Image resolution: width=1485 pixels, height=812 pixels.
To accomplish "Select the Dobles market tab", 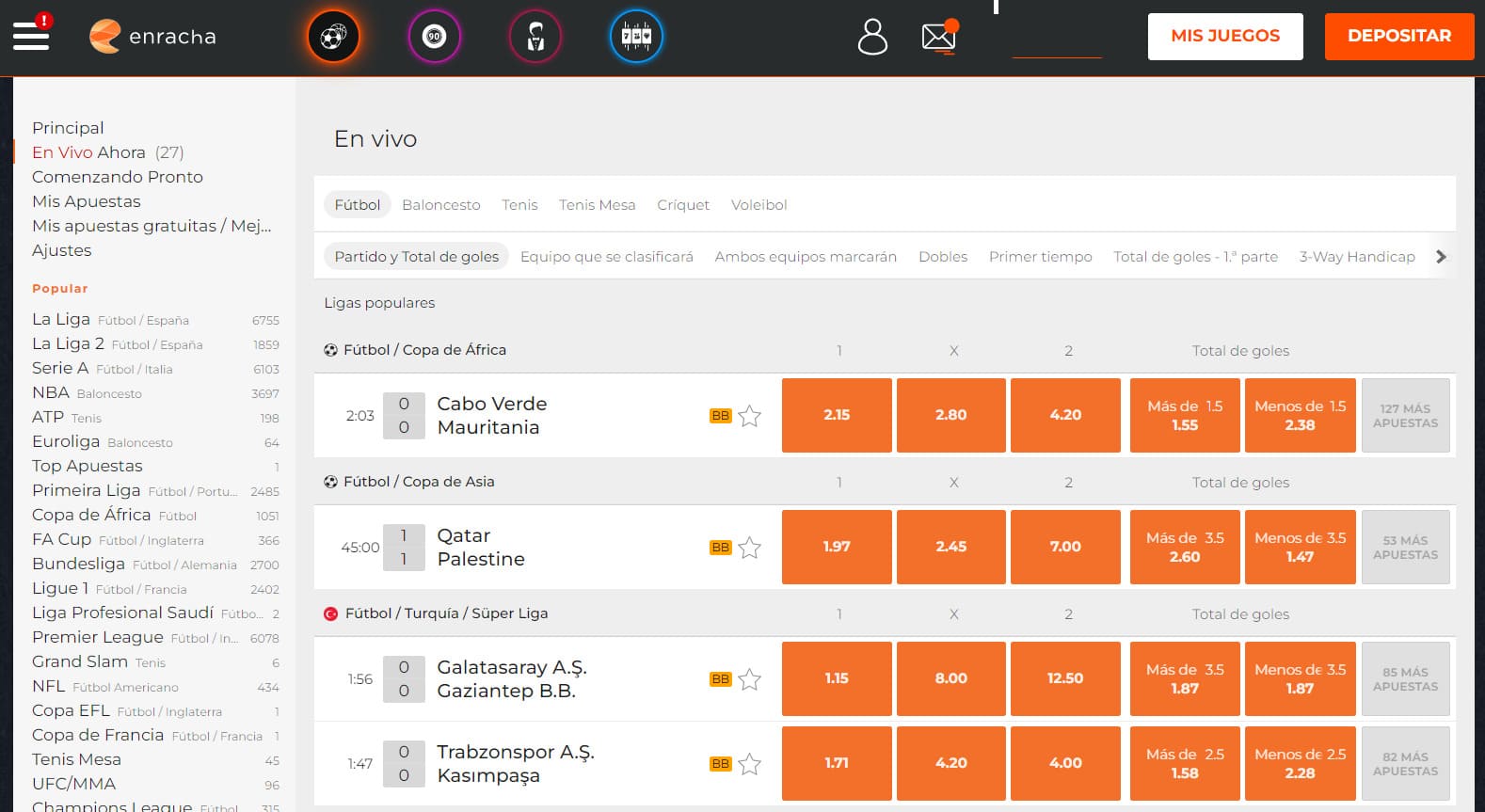I will click(x=943, y=257).
